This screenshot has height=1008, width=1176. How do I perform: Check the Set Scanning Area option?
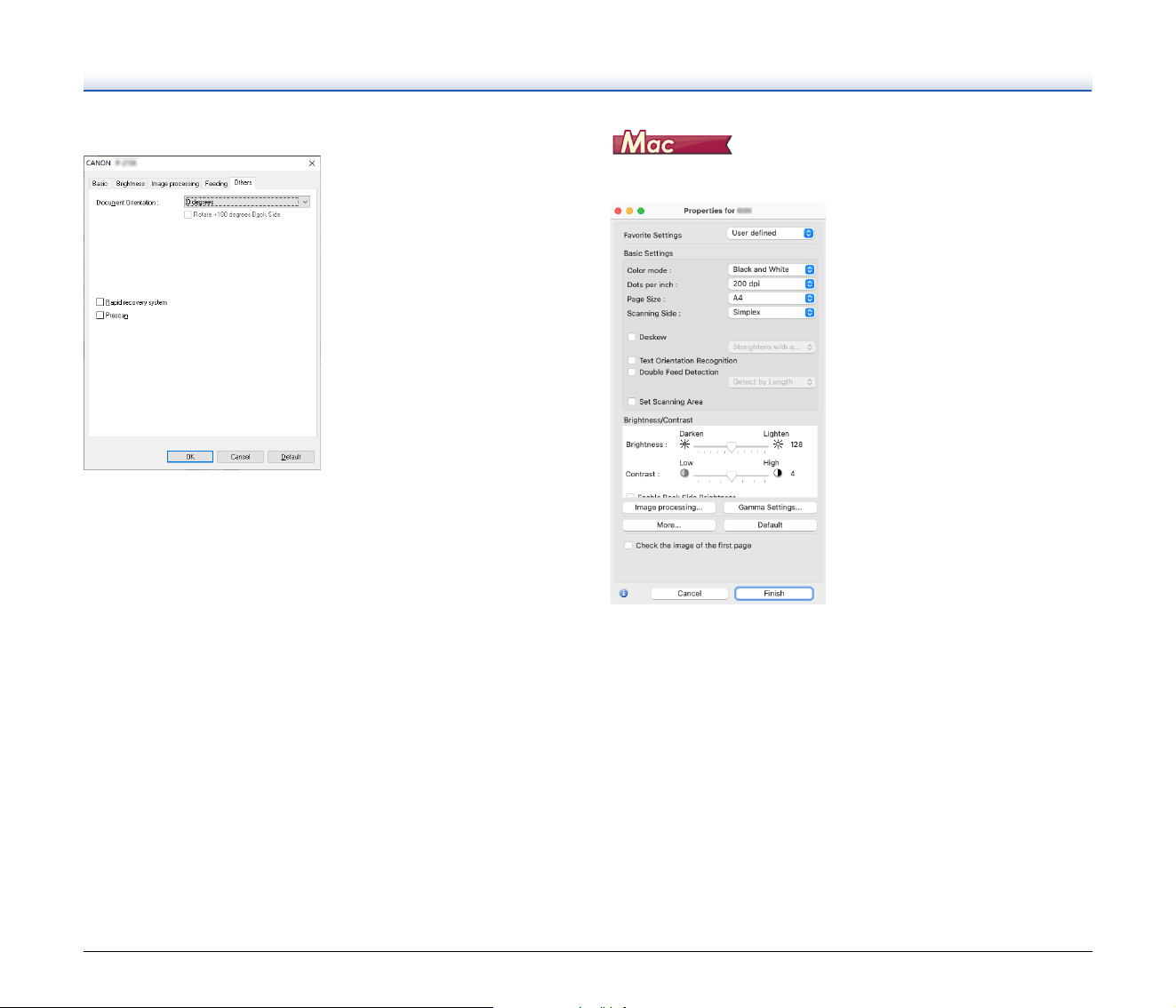tap(632, 401)
